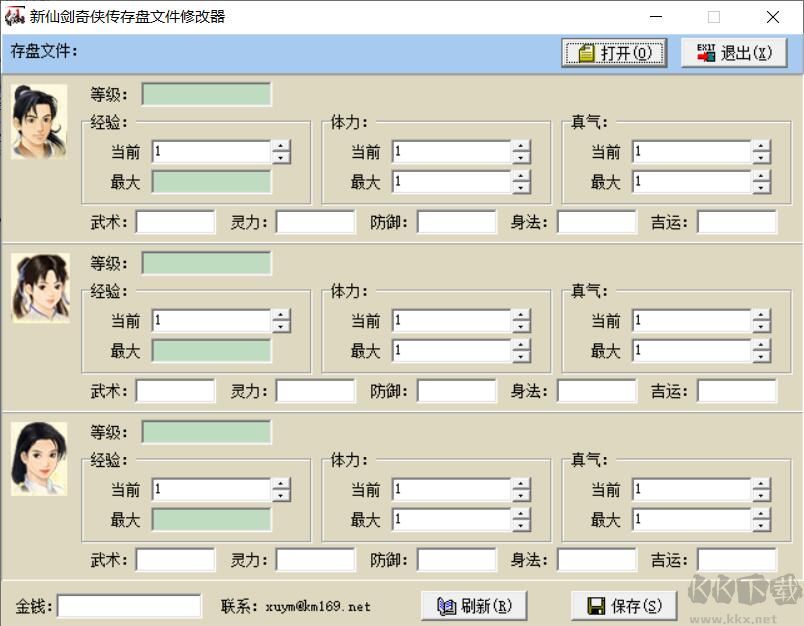Click the second character's portrait with hair ribbons
804x626 pixels.
40,288
